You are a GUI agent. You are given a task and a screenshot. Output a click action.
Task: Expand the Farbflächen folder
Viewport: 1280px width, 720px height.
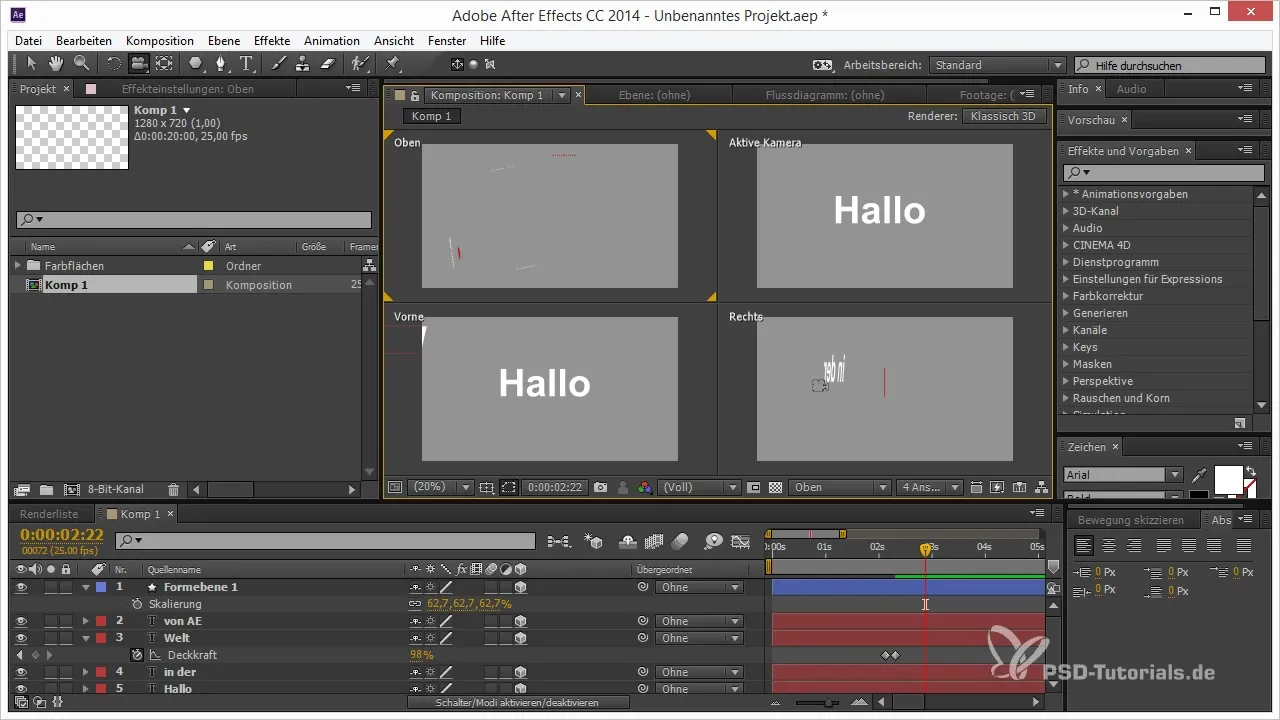tap(18, 266)
